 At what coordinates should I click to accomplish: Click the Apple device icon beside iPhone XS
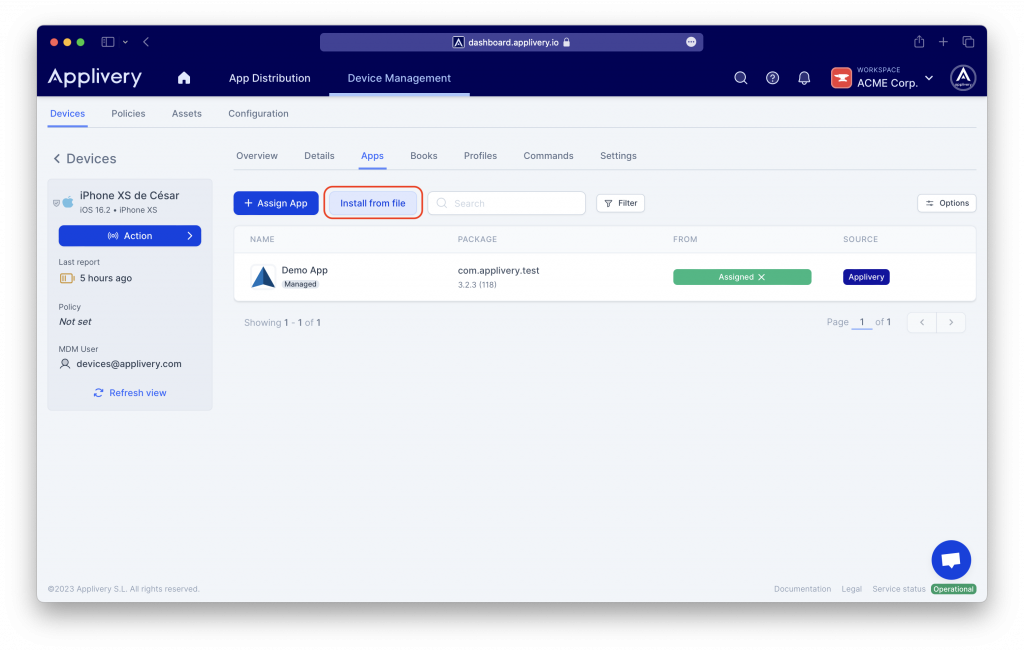[68, 202]
